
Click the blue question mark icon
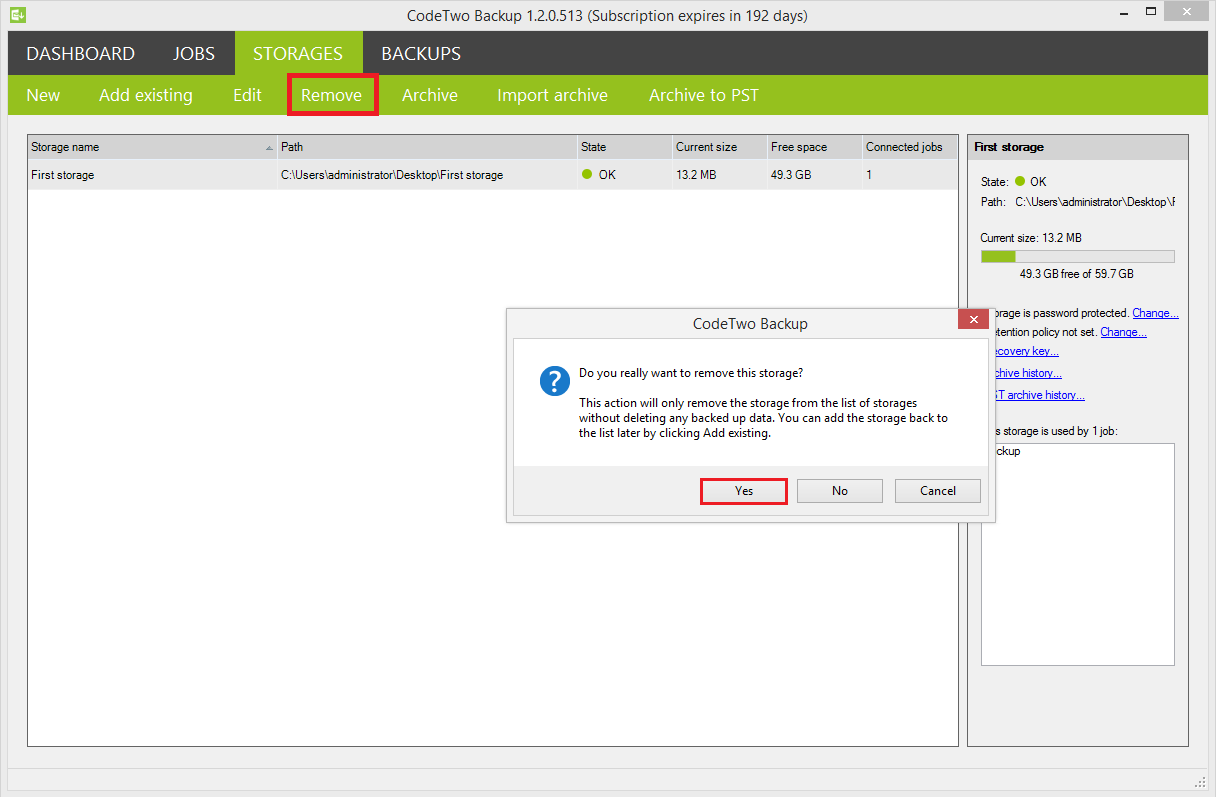coord(555,381)
